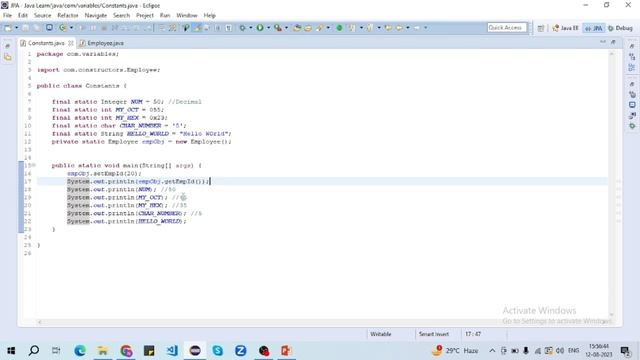
Task: Expand the External Tools dropdown arrow
Action: [x=286, y=28]
